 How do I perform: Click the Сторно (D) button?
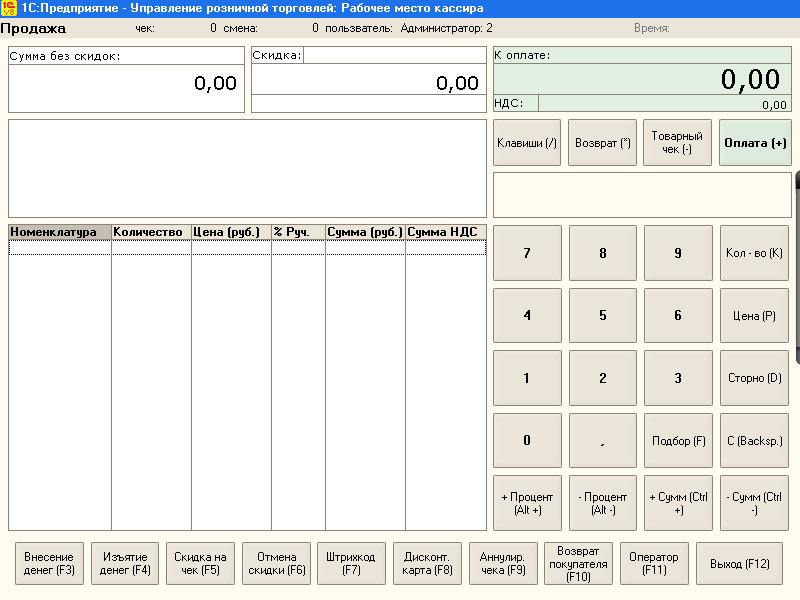(x=755, y=378)
